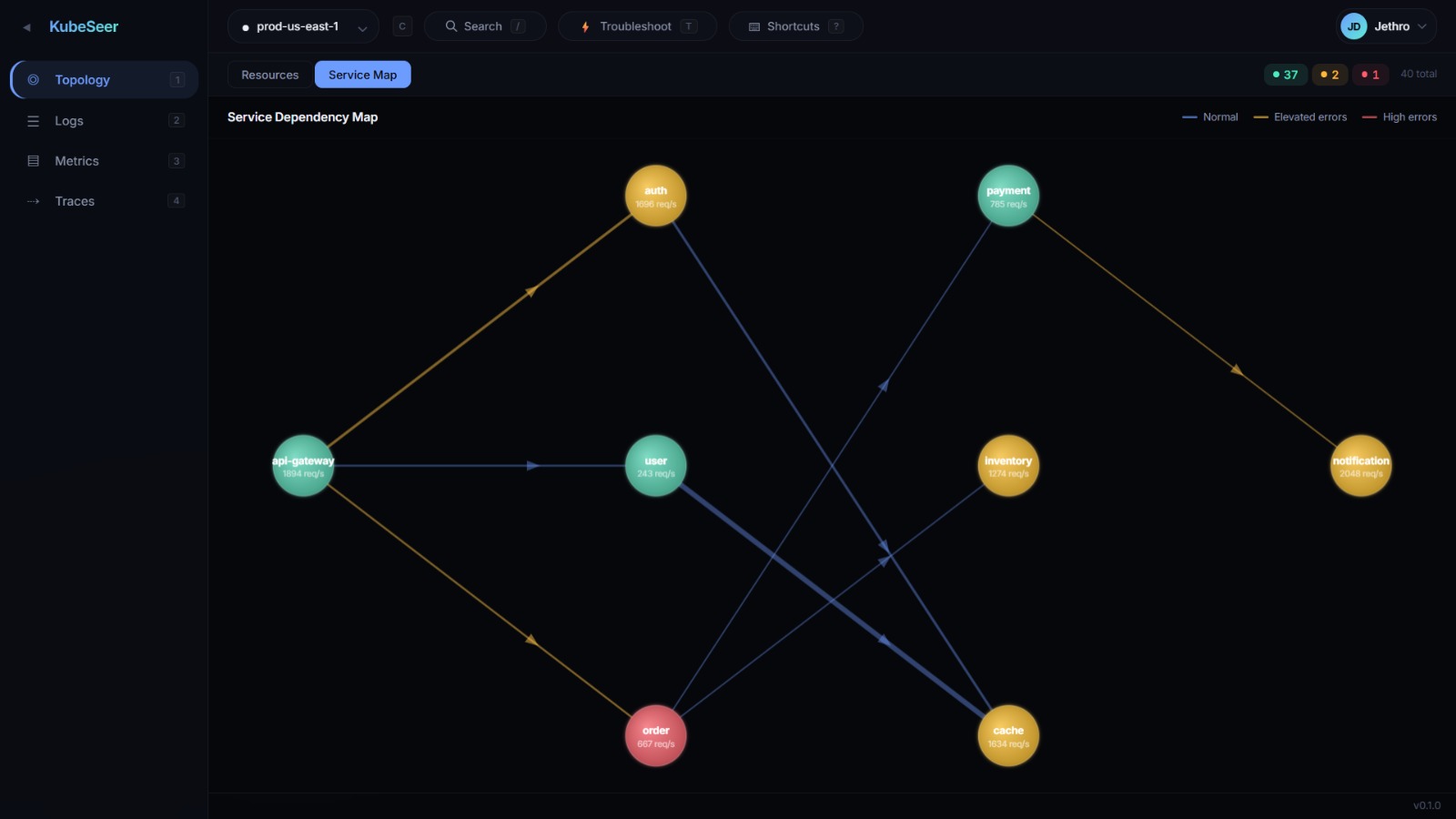
Task: Select the notification service node
Action: click(x=1360, y=466)
